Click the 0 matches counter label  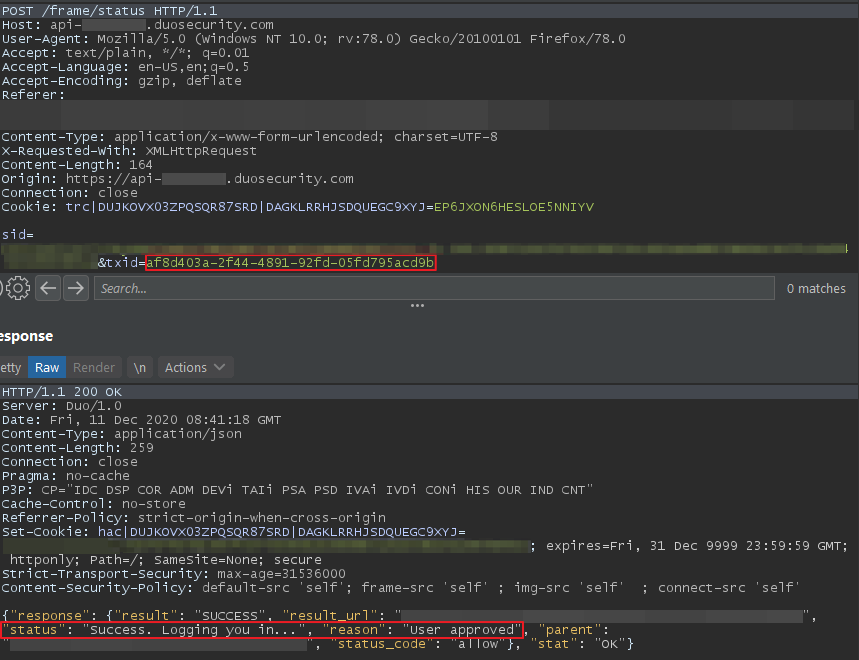coord(815,289)
